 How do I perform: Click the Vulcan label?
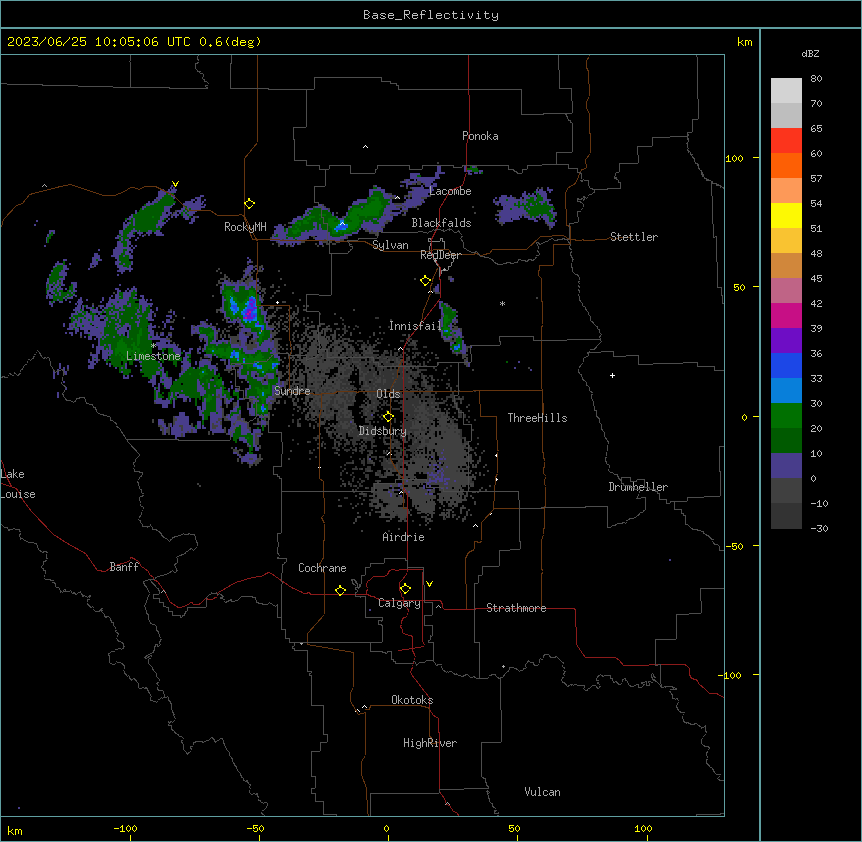[x=542, y=792]
